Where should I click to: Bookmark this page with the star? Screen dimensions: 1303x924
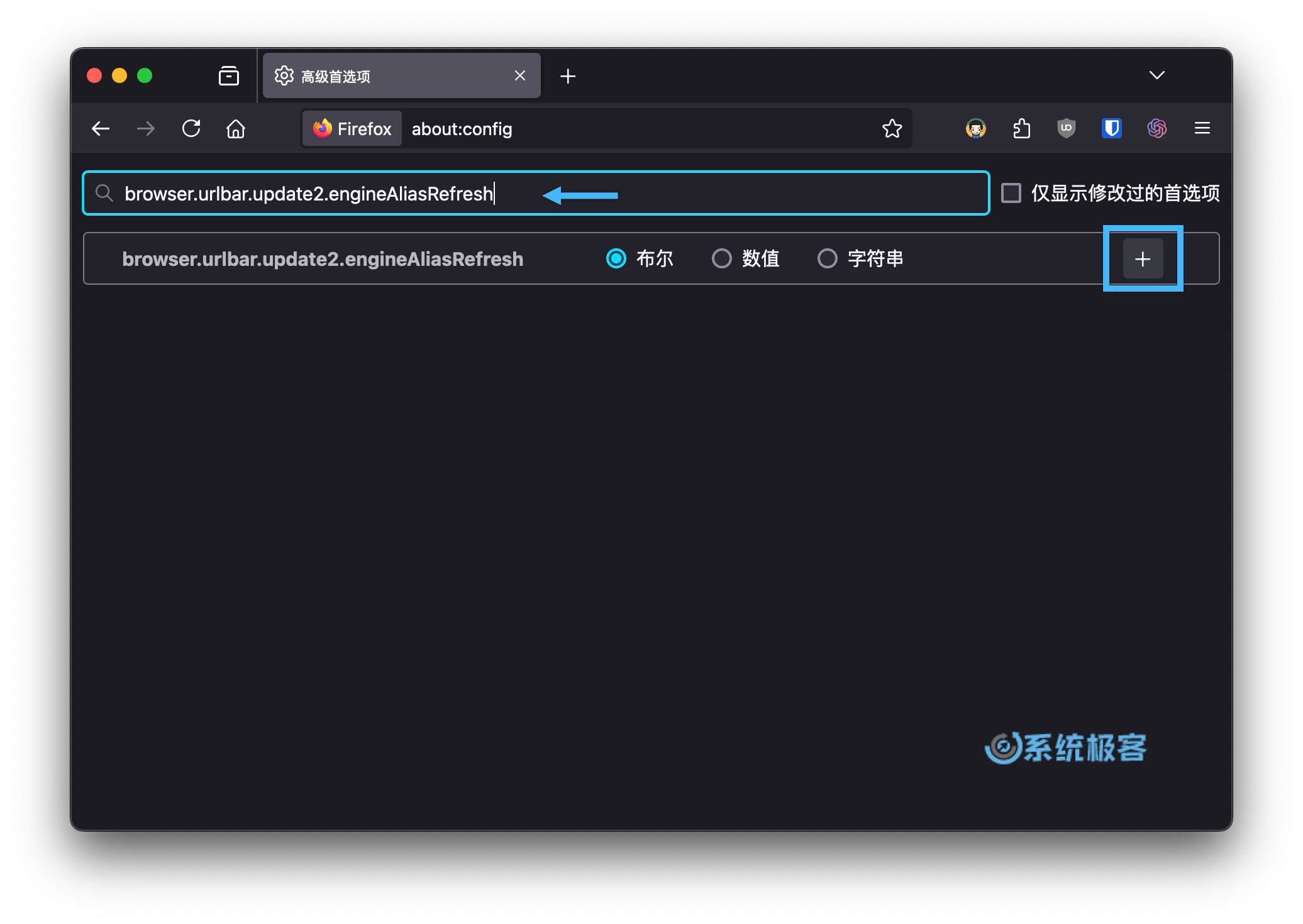point(892,129)
